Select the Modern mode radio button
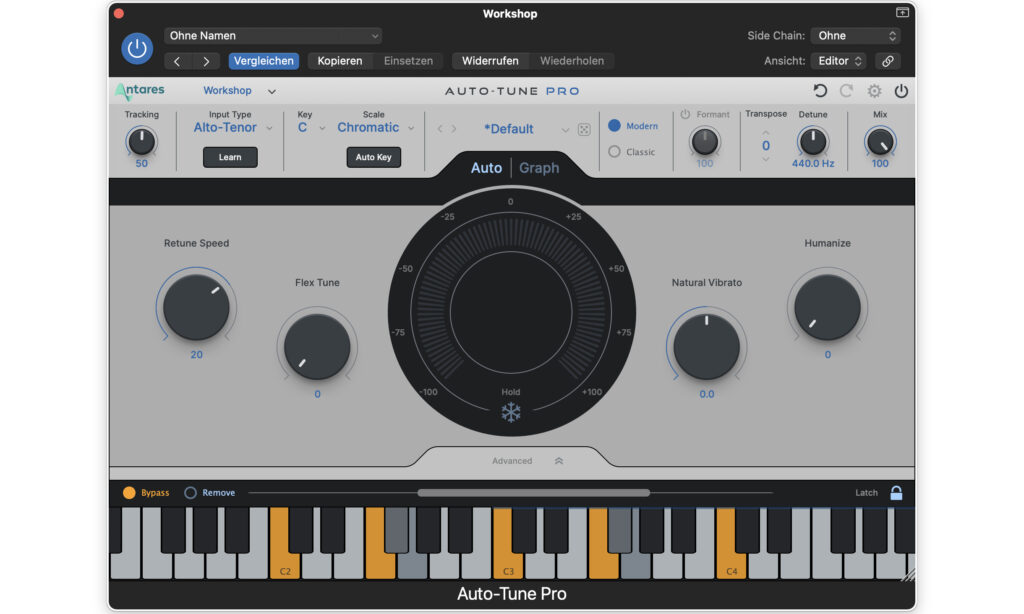This screenshot has height=614, width=1024. coord(615,125)
